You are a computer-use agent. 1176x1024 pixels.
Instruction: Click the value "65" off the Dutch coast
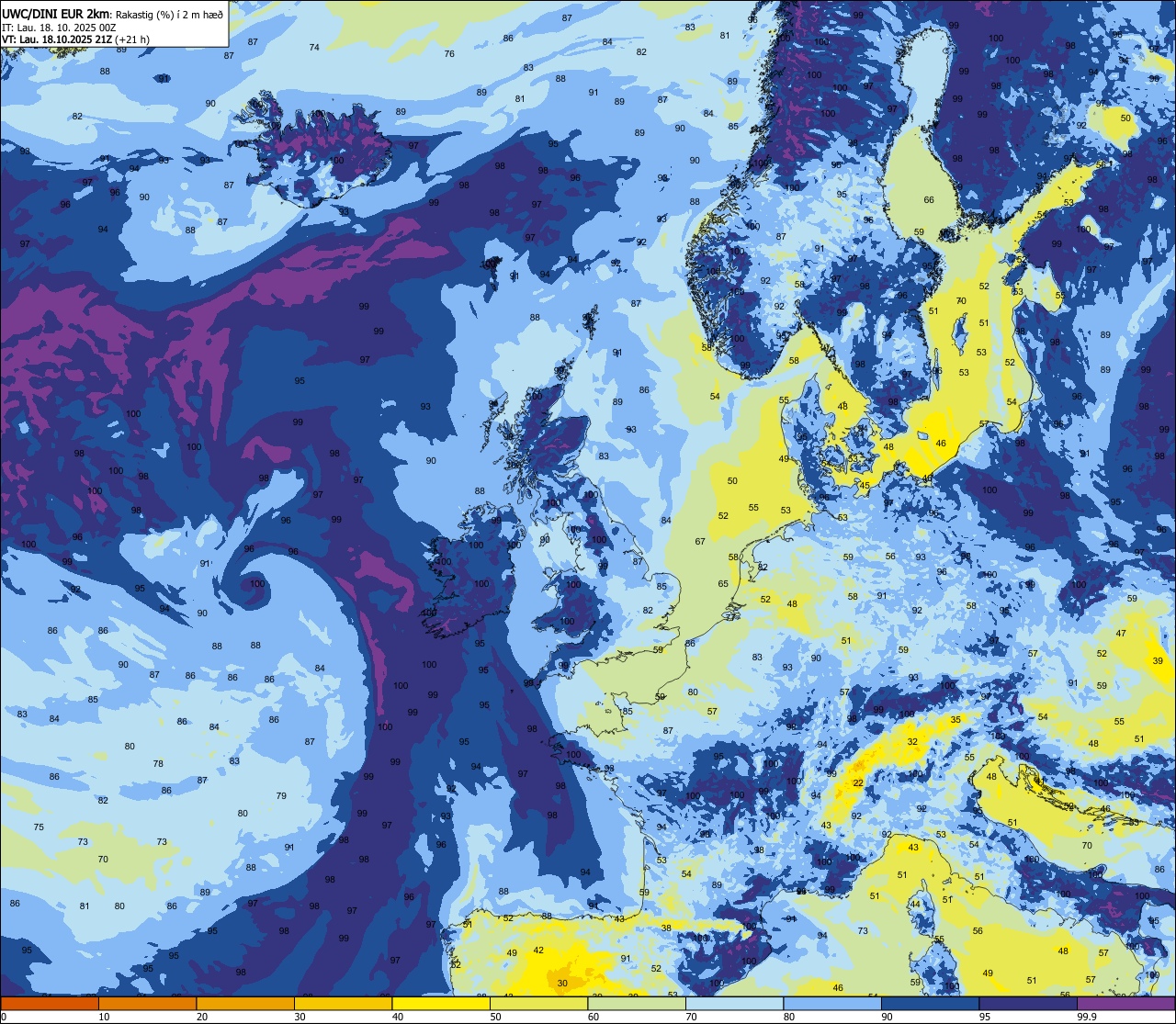[723, 583]
